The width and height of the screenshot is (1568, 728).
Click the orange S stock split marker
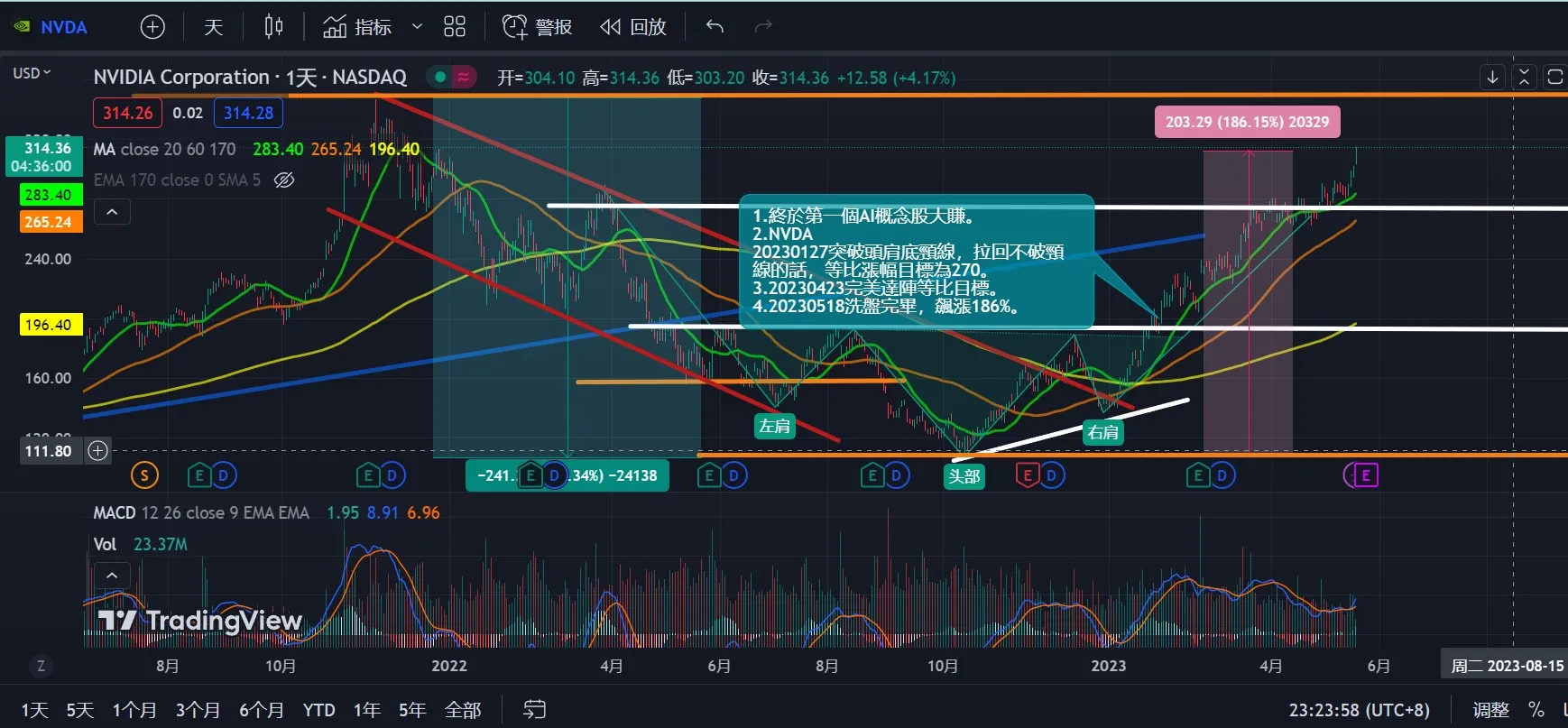point(144,475)
